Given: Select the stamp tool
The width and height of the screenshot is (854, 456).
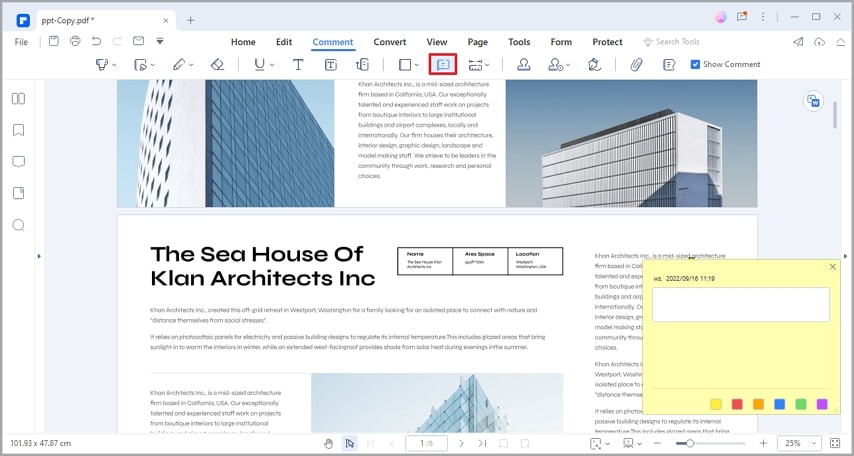Looking at the screenshot, I should [524, 65].
